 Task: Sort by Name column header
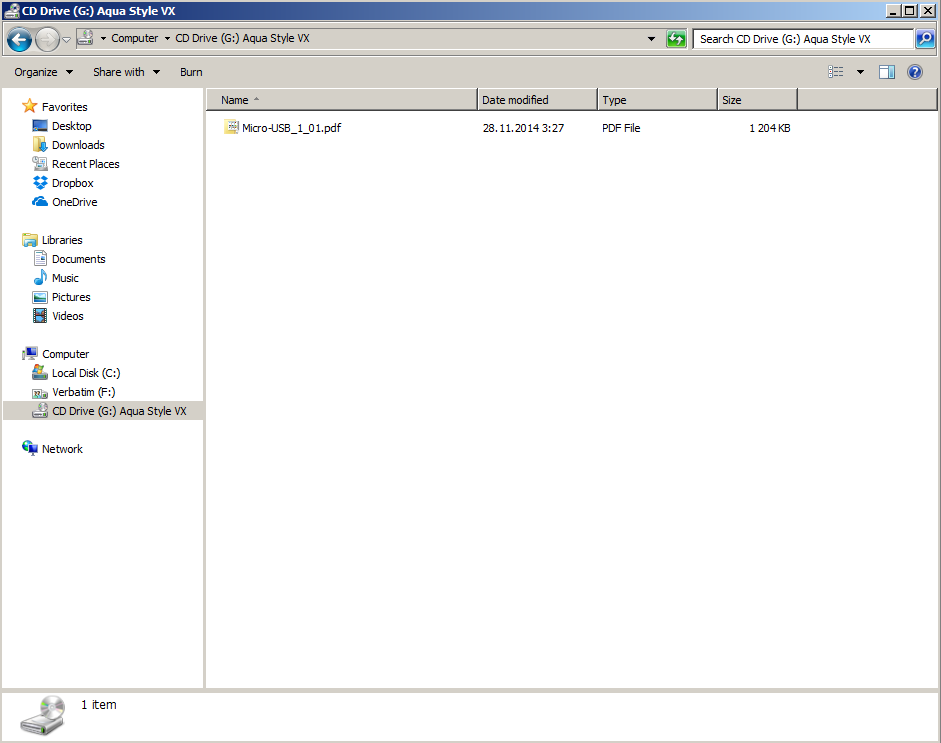tap(342, 100)
